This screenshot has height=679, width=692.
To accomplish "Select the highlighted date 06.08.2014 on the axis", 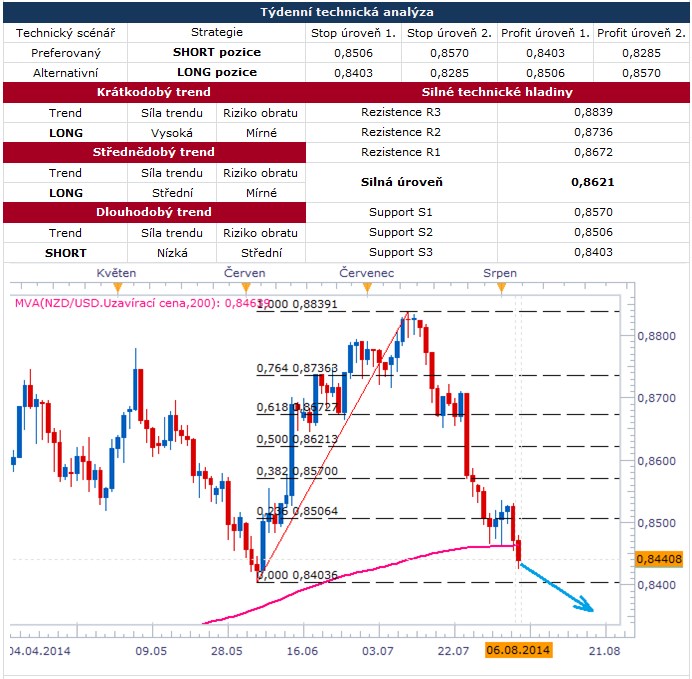I will pyautogui.click(x=518, y=650).
